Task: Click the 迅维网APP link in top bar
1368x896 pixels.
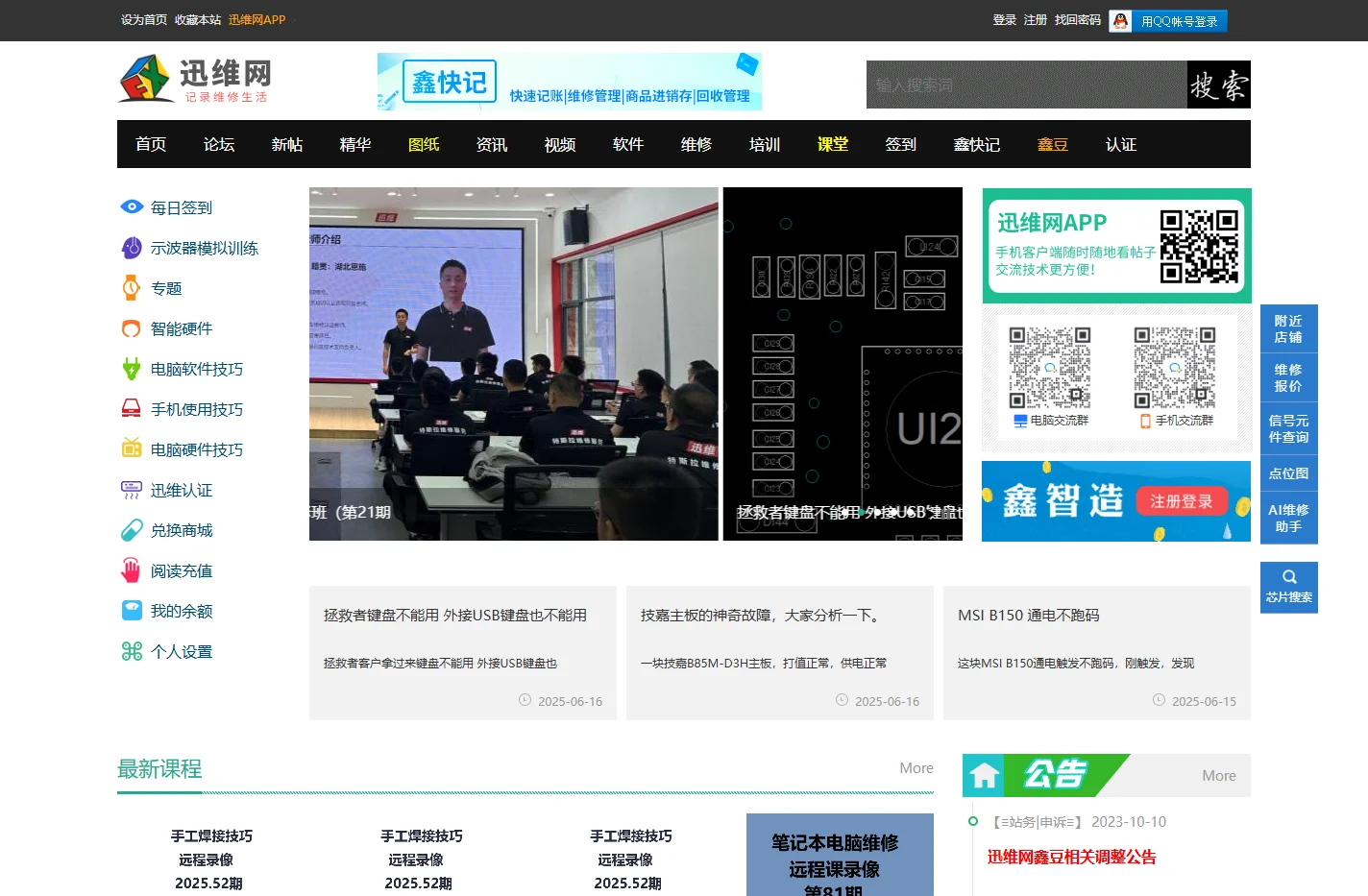Action: [x=257, y=19]
